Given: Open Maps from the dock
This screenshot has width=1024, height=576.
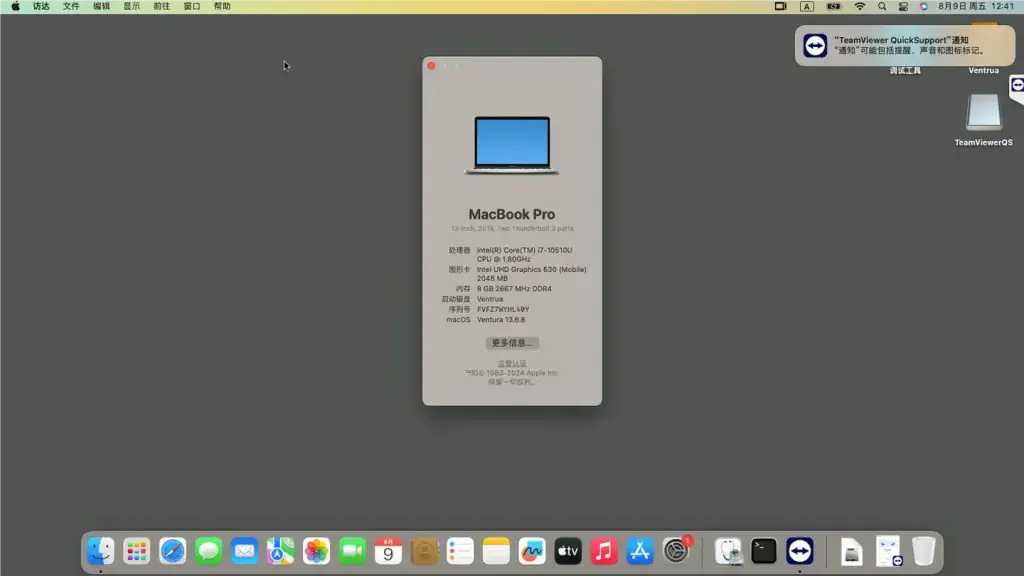Looking at the screenshot, I should [x=280, y=551].
